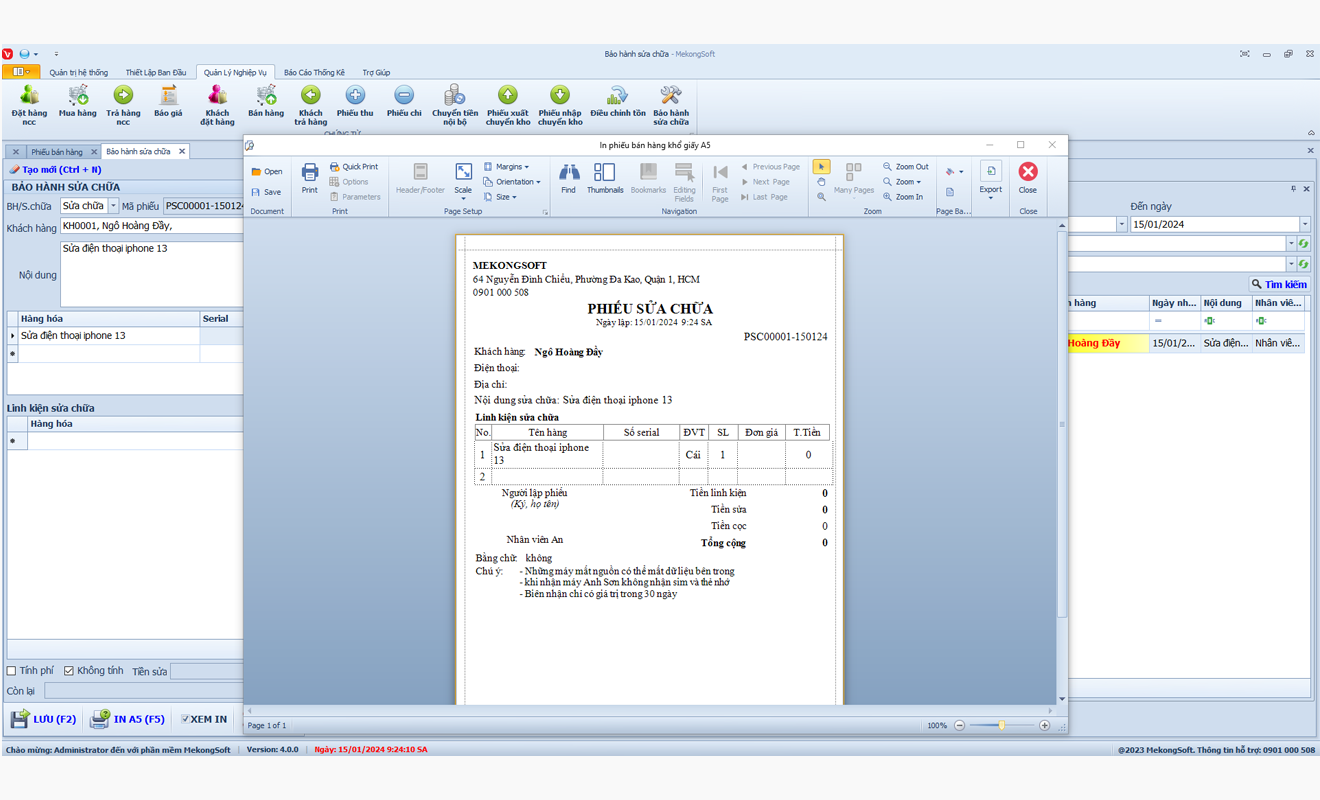
Task: Enable the Tính phí checkbox
Action: click(12, 671)
